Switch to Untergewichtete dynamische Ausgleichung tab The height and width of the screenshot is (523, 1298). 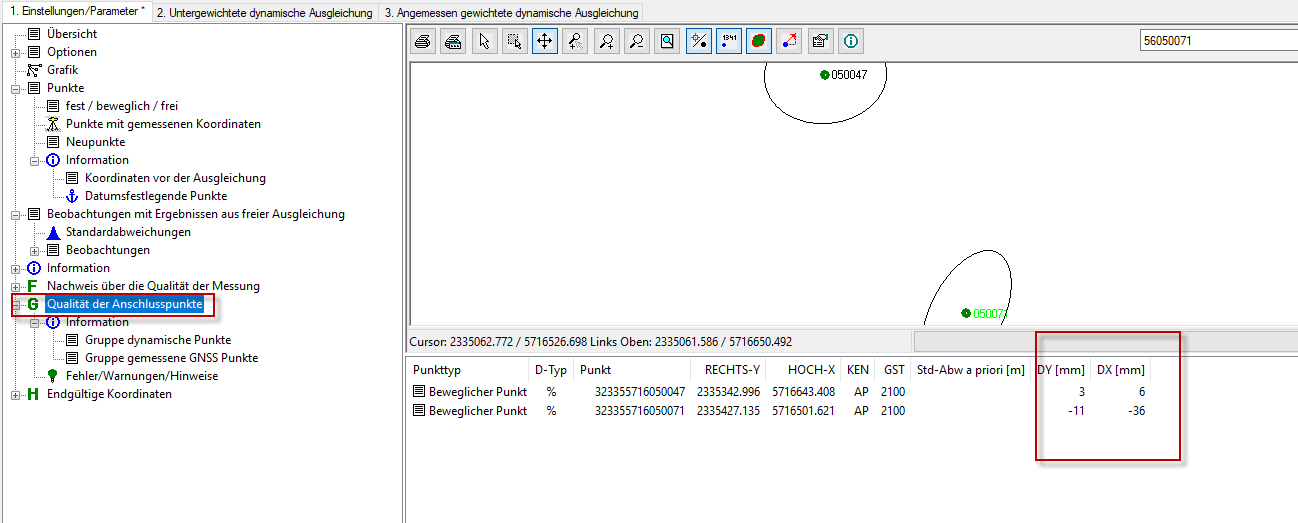pos(265,13)
